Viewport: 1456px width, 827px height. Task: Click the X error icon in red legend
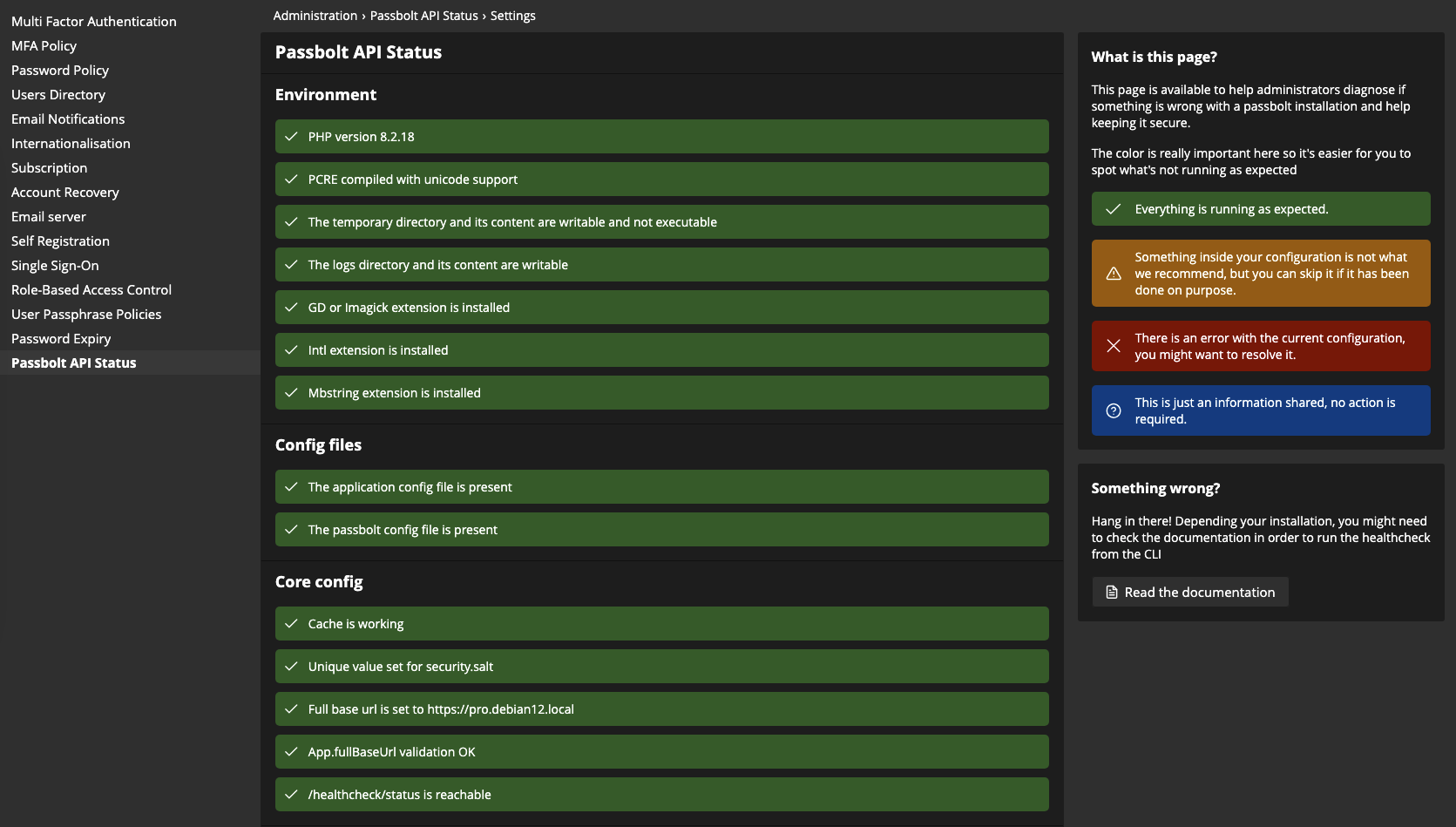pos(1114,346)
